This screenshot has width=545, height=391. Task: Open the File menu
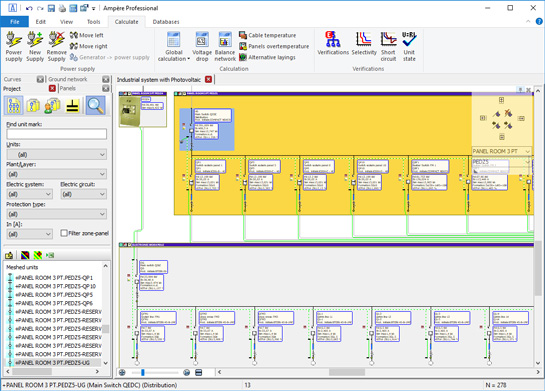coord(15,22)
